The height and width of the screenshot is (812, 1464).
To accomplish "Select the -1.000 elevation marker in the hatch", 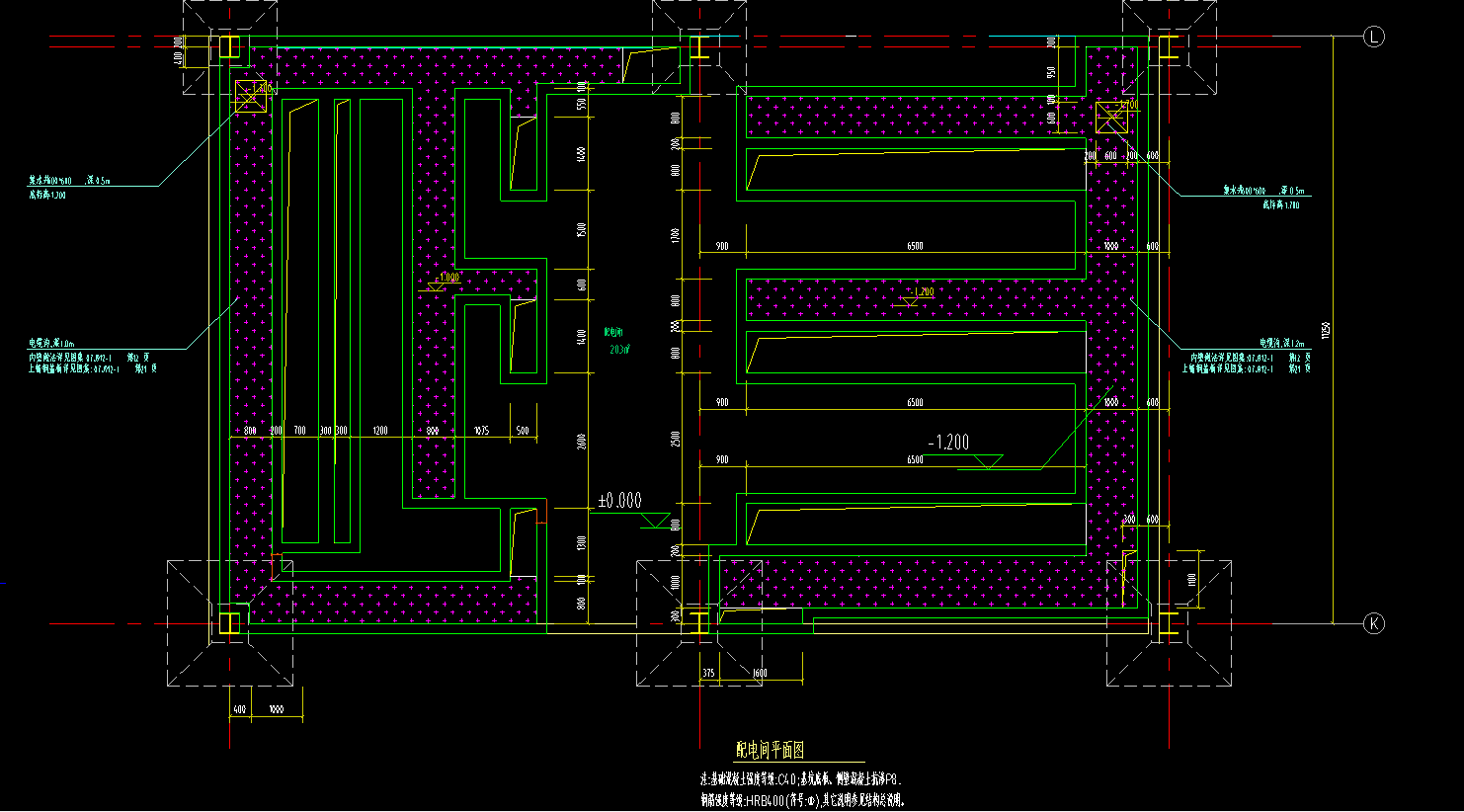I will coord(442,283).
